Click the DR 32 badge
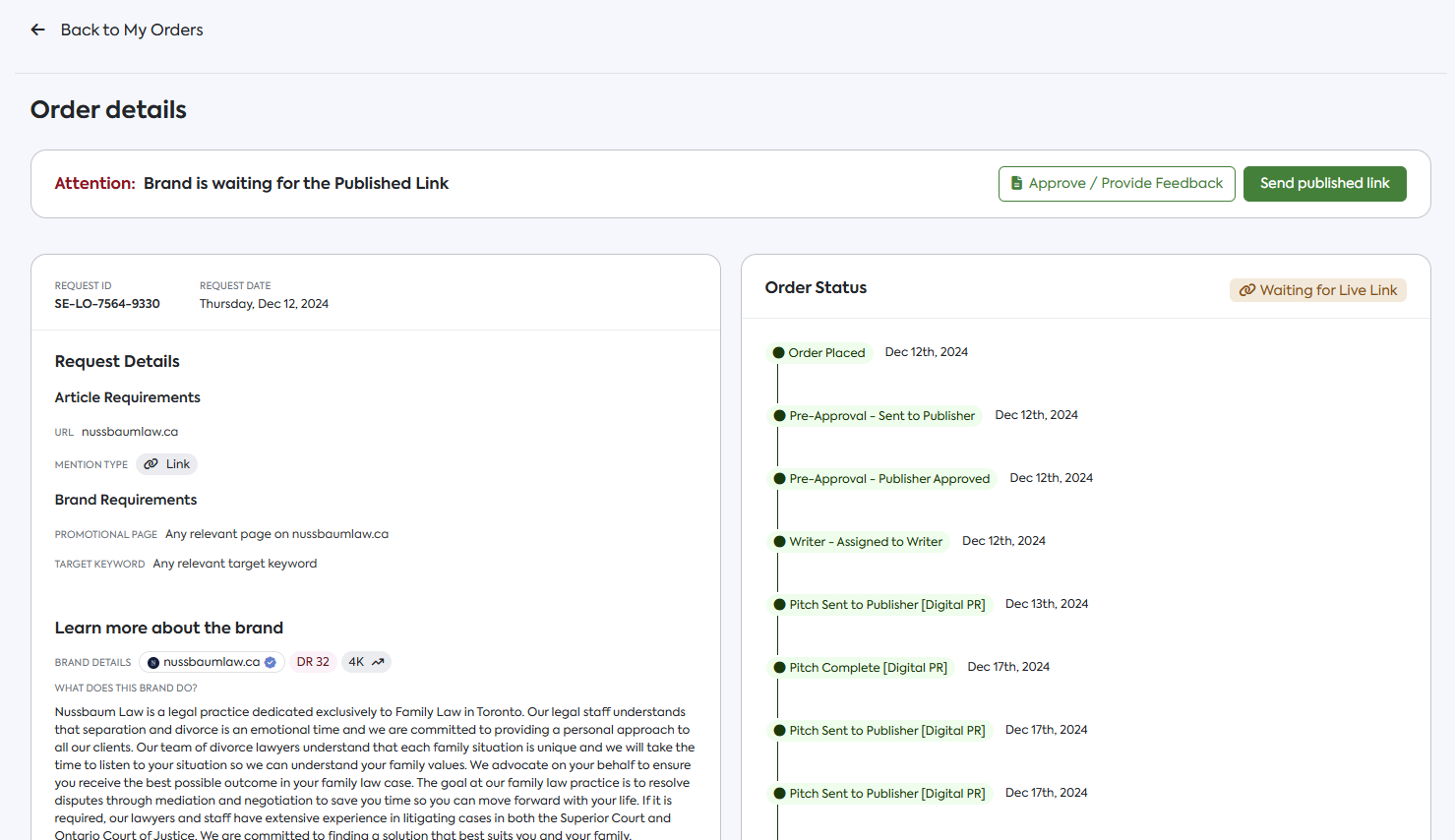 click(313, 662)
